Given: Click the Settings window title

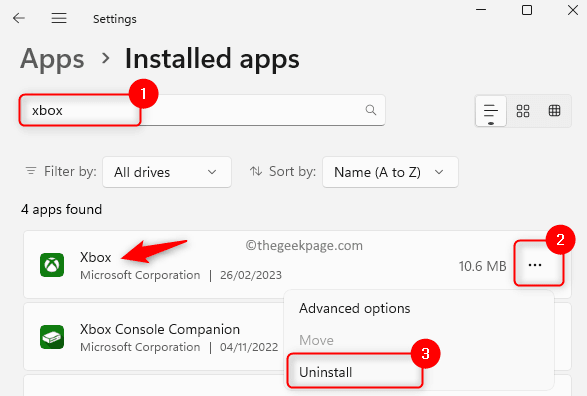Looking at the screenshot, I should pos(115,19).
